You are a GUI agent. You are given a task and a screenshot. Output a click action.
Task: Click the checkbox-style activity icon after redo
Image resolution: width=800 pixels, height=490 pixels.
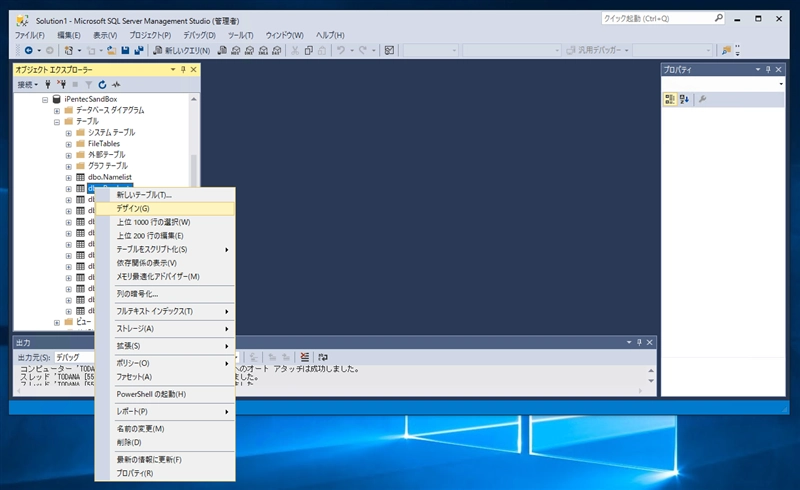389,50
